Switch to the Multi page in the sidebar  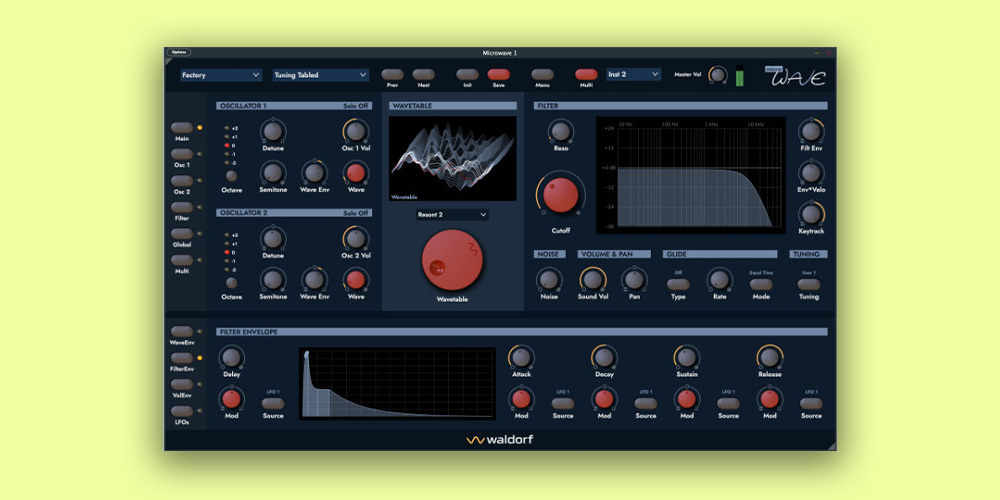pyautogui.click(x=182, y=260)
